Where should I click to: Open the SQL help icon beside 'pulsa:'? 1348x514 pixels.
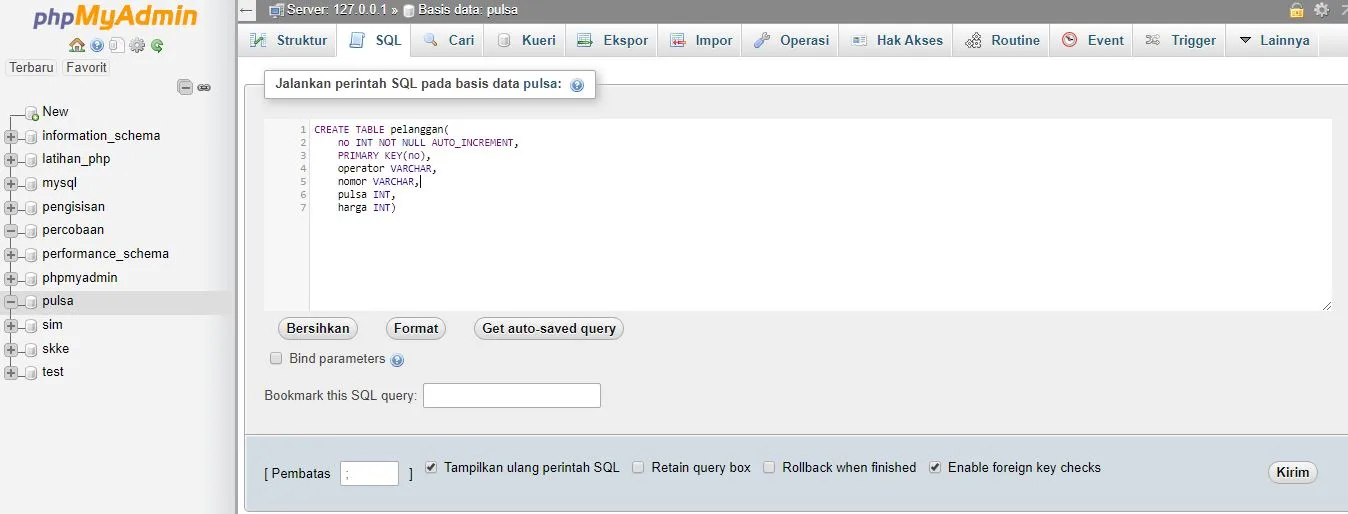pos(577,85)
